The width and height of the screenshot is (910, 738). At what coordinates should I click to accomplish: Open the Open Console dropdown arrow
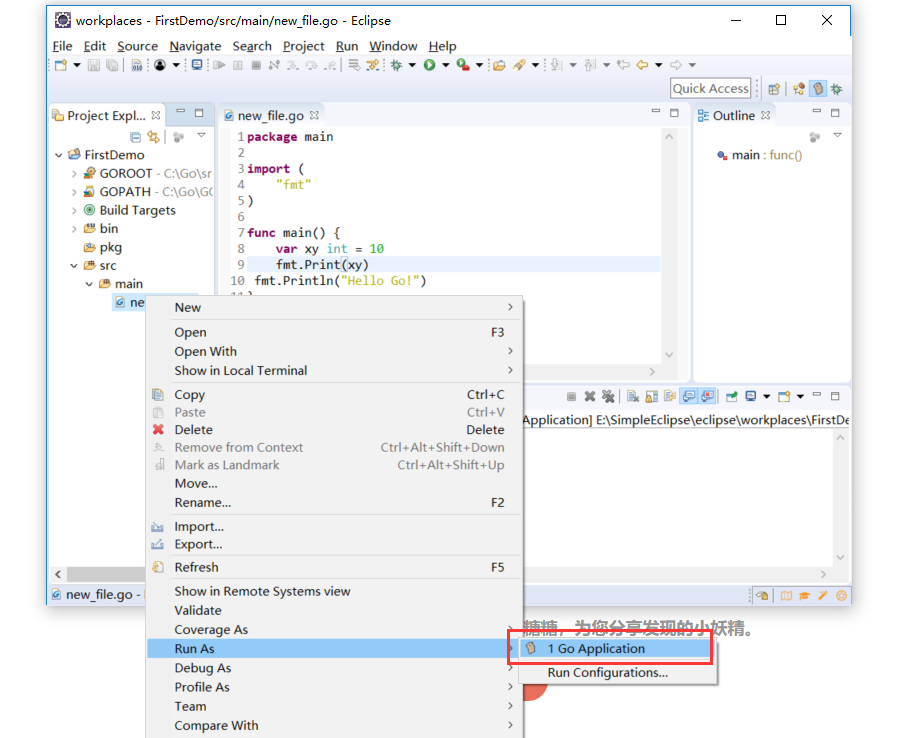pyautogui.click(x=800, y=396)
